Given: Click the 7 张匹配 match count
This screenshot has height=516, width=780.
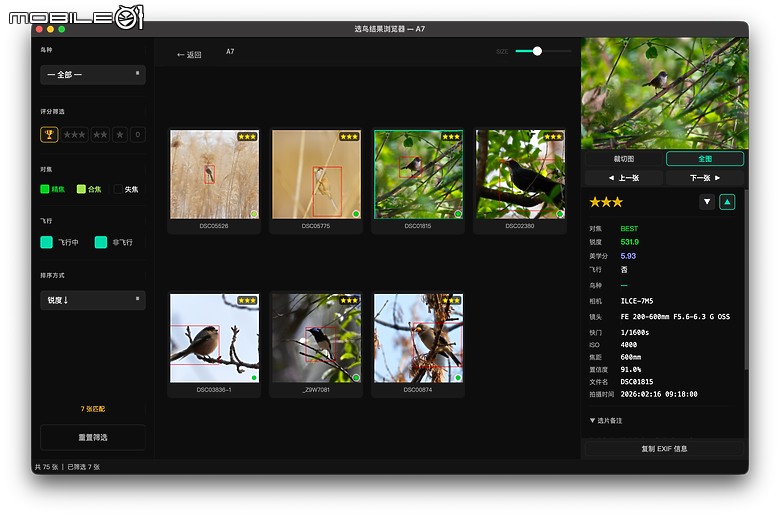Looking at the screenshot, I should [x=93, y=409].
